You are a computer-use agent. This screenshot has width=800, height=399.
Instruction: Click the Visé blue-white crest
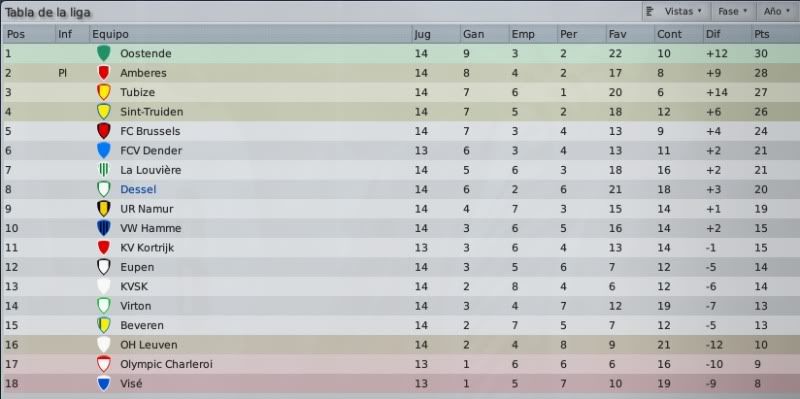104,383
